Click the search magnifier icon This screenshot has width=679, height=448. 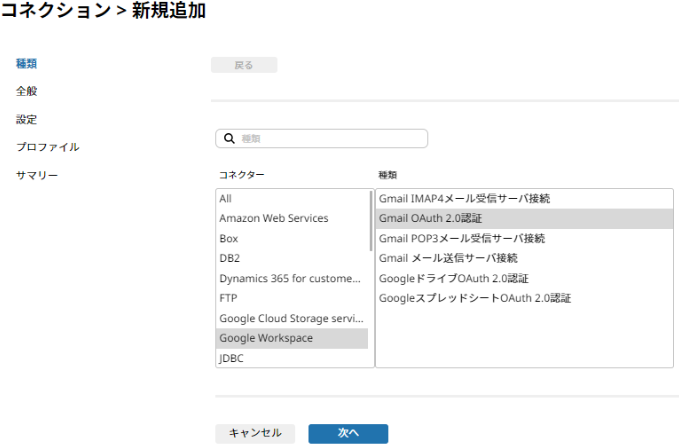(x=229, y=139)
